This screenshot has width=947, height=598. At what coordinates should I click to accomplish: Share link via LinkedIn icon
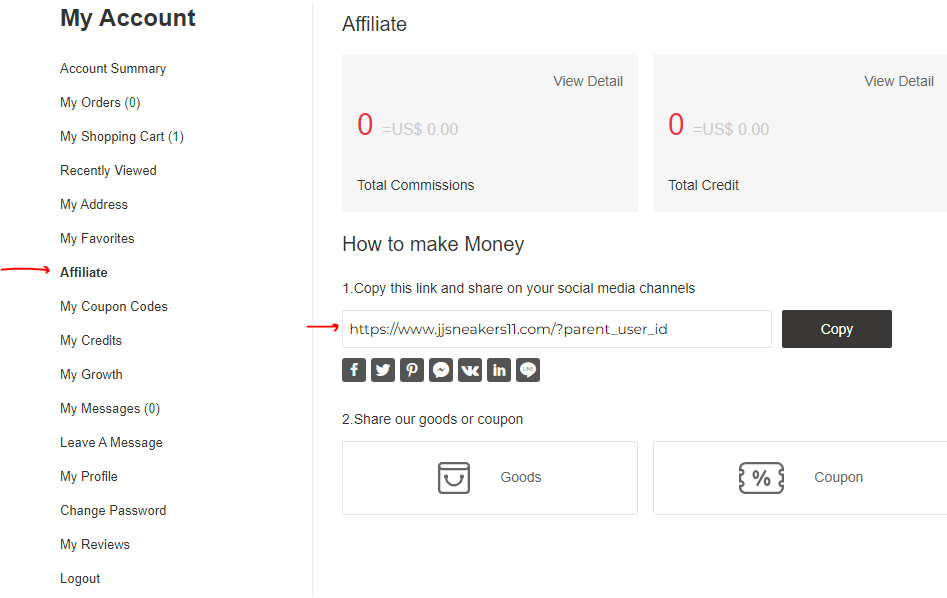[x=499, y=370]
